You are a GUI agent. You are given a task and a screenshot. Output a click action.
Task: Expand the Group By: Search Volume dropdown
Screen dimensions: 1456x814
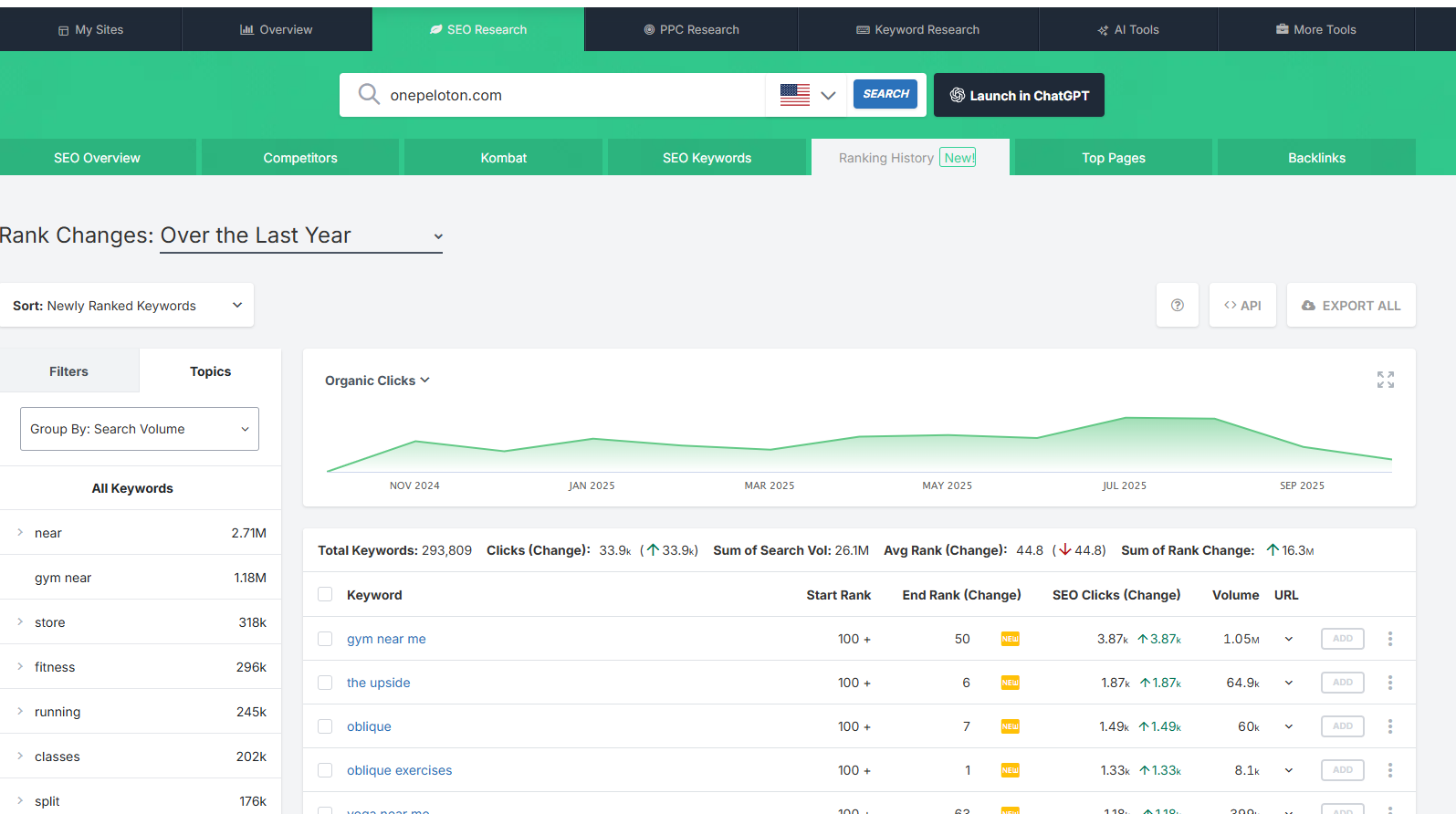[140, 429]
